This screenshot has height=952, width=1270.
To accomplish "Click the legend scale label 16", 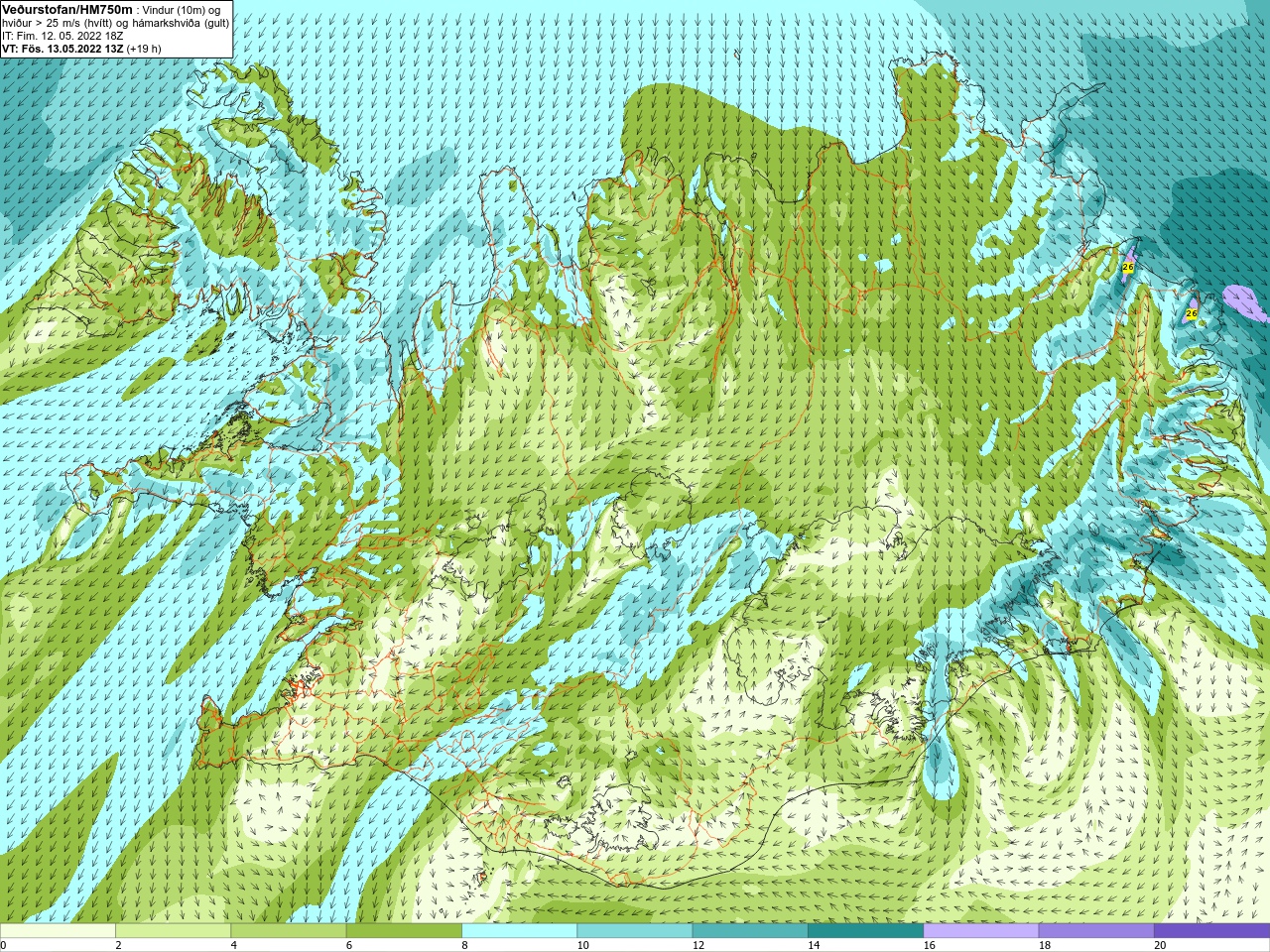I will click(930, 945).
